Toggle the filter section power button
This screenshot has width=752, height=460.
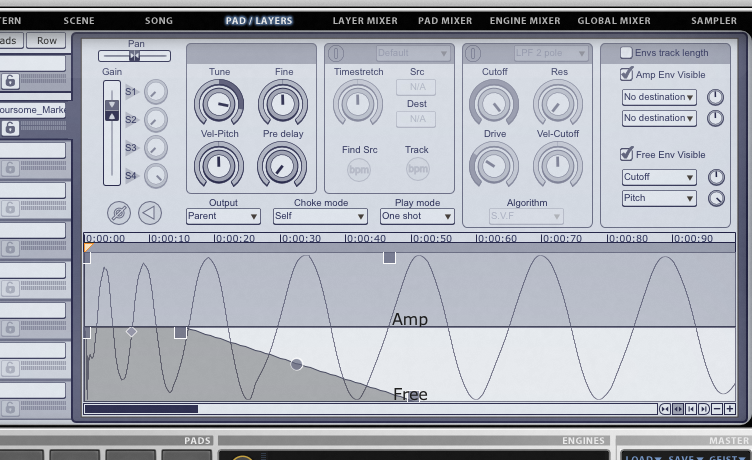tap(473, 53)
